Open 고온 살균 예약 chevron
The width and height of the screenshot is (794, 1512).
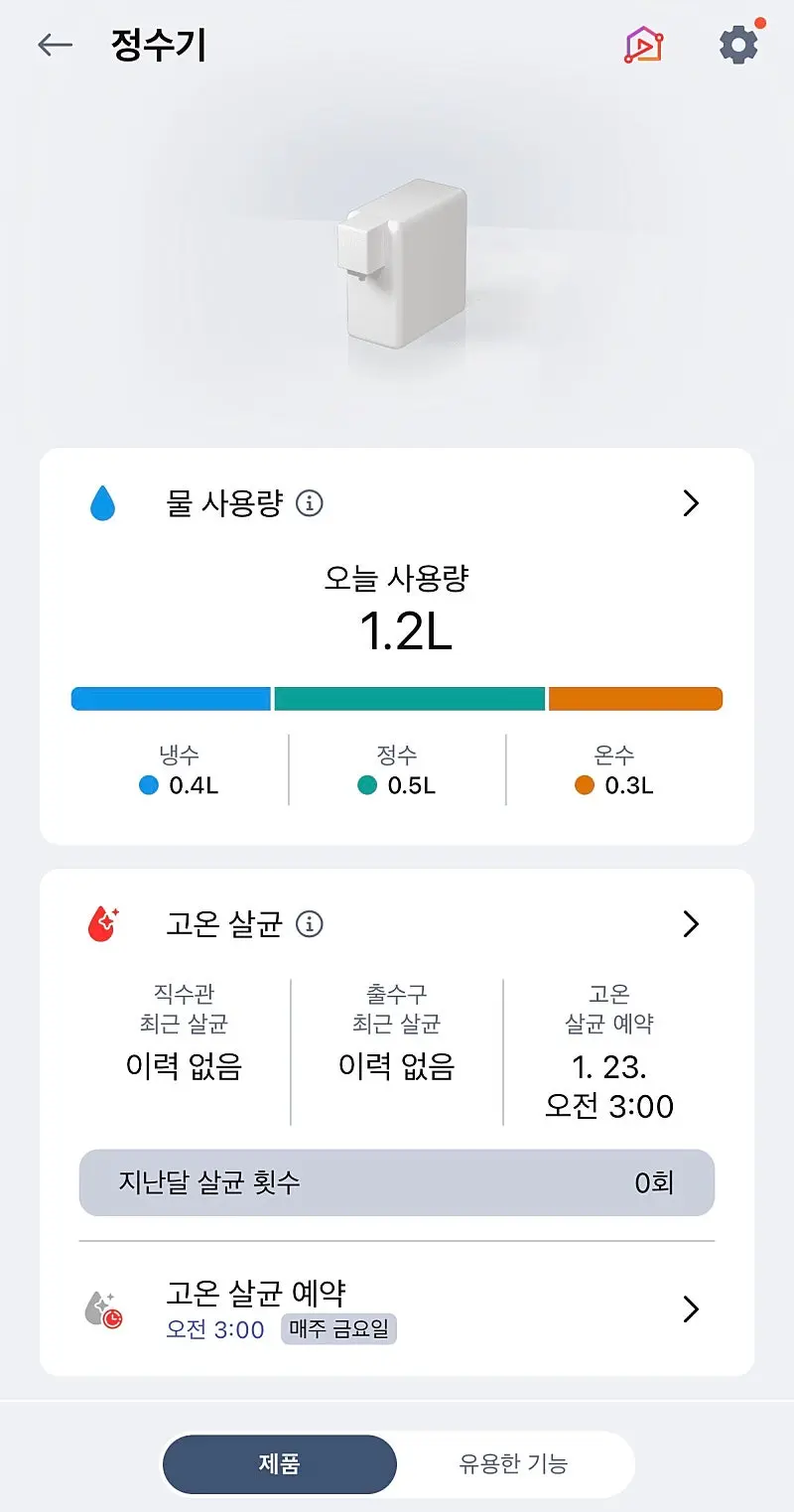click(x=692, y=1309)
